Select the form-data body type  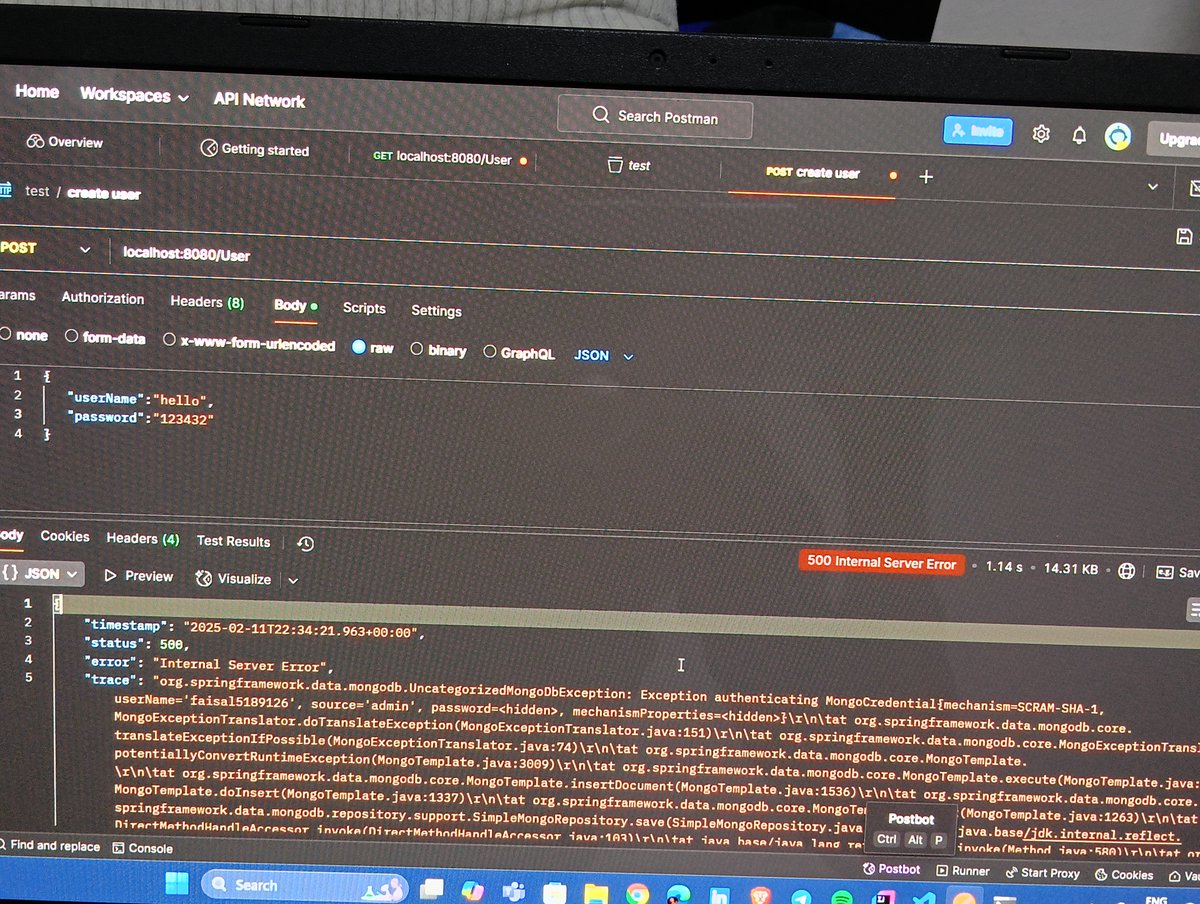(x=105, y=338)
